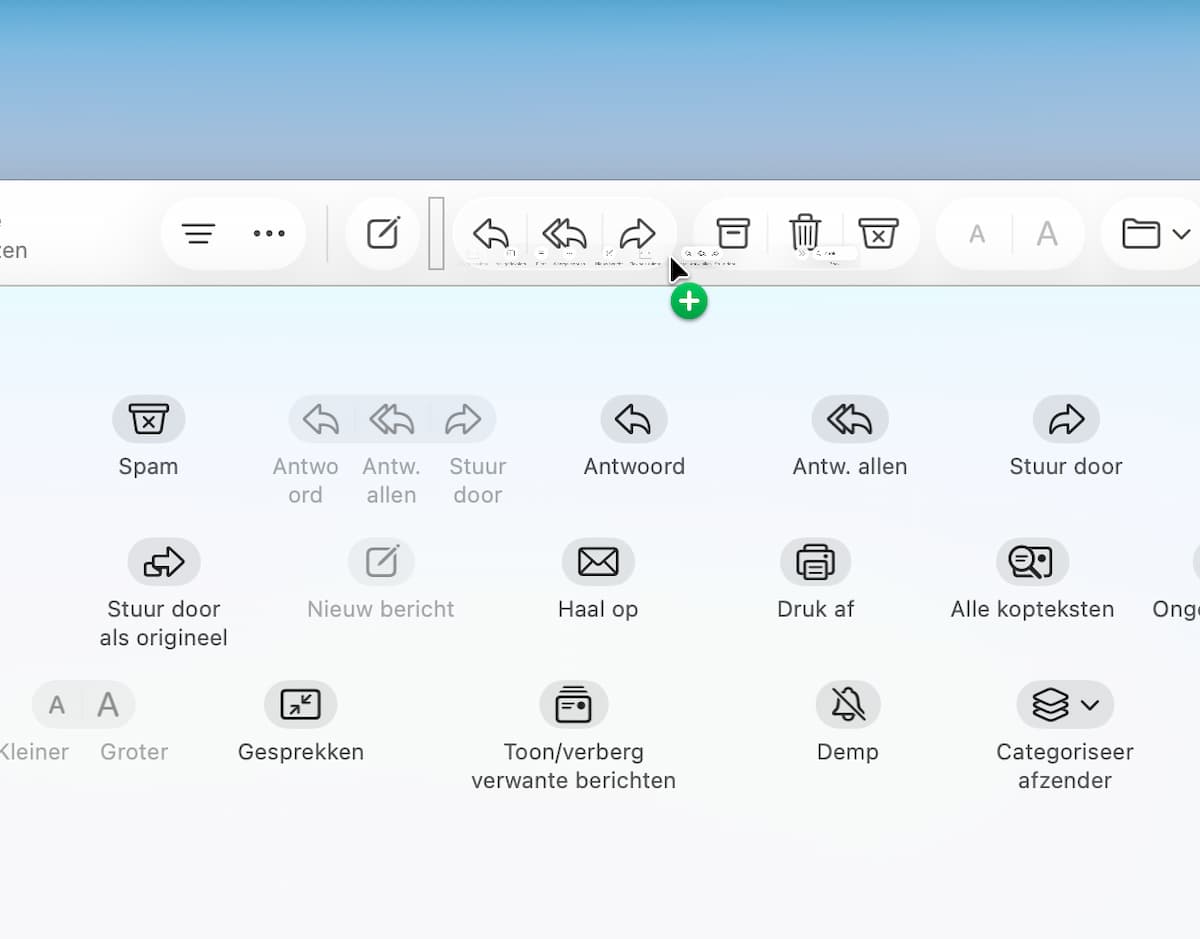This screenshot has height=939, width=1200.
Task: Select the Druk af printer item
Action: [815, 562]
